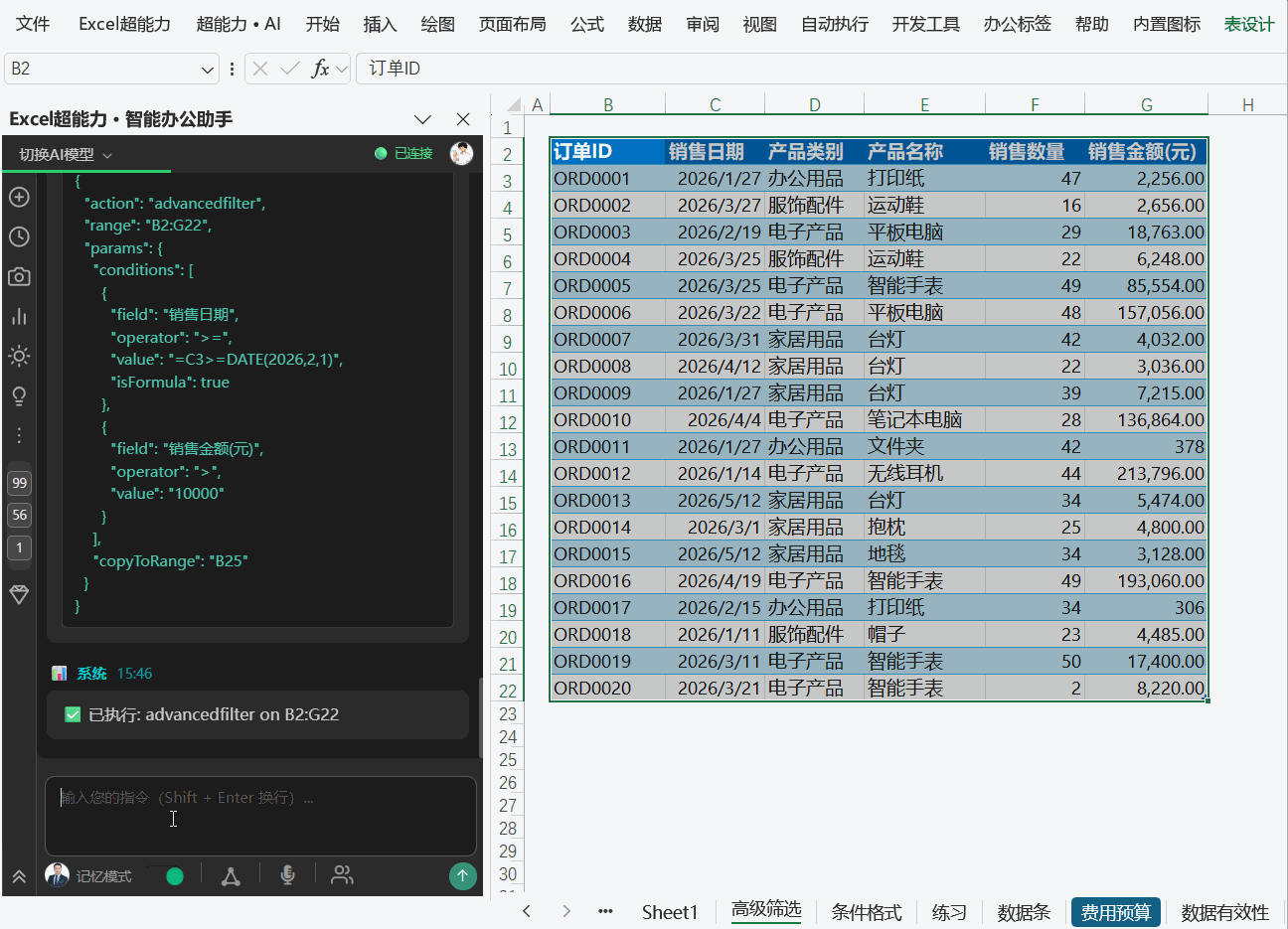
Task: Open the history clock icon
Action: click(19, 236)
